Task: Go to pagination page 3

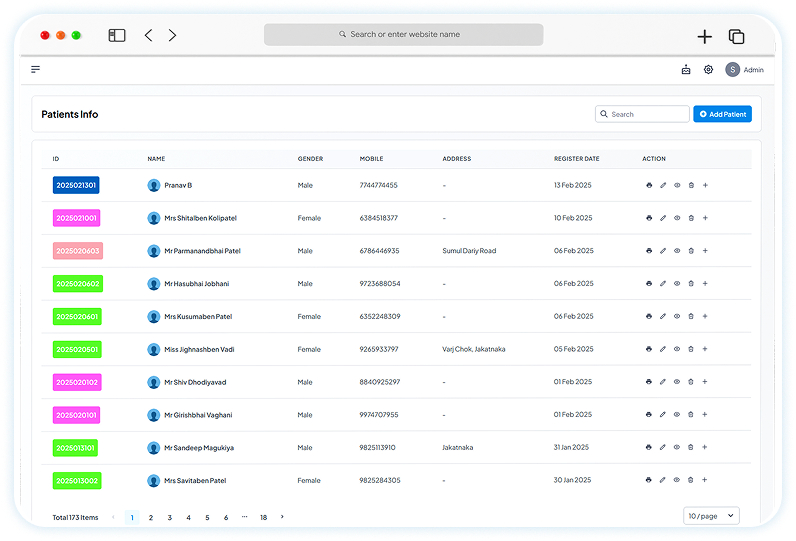Action: pyautogui.click(x=170, y=518)
